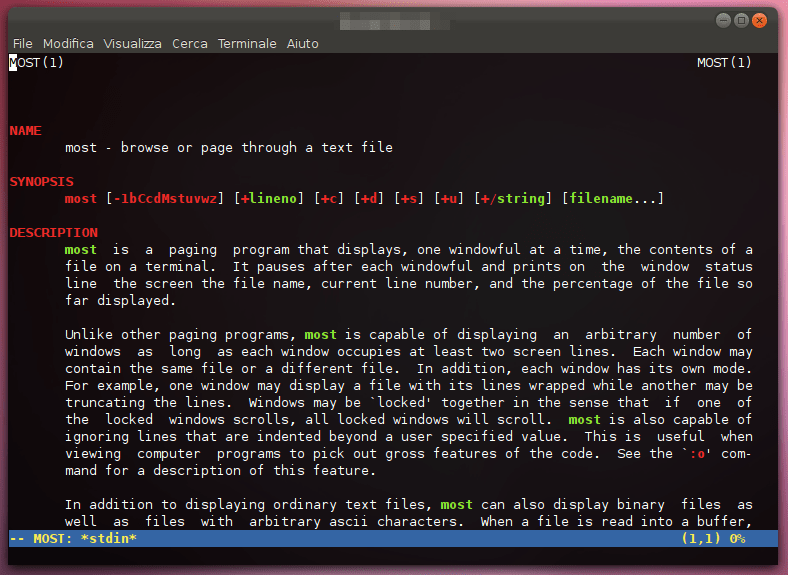Click the '+d' synopsis option
Viewport: 788px width, 575px height.
[369, 199]
